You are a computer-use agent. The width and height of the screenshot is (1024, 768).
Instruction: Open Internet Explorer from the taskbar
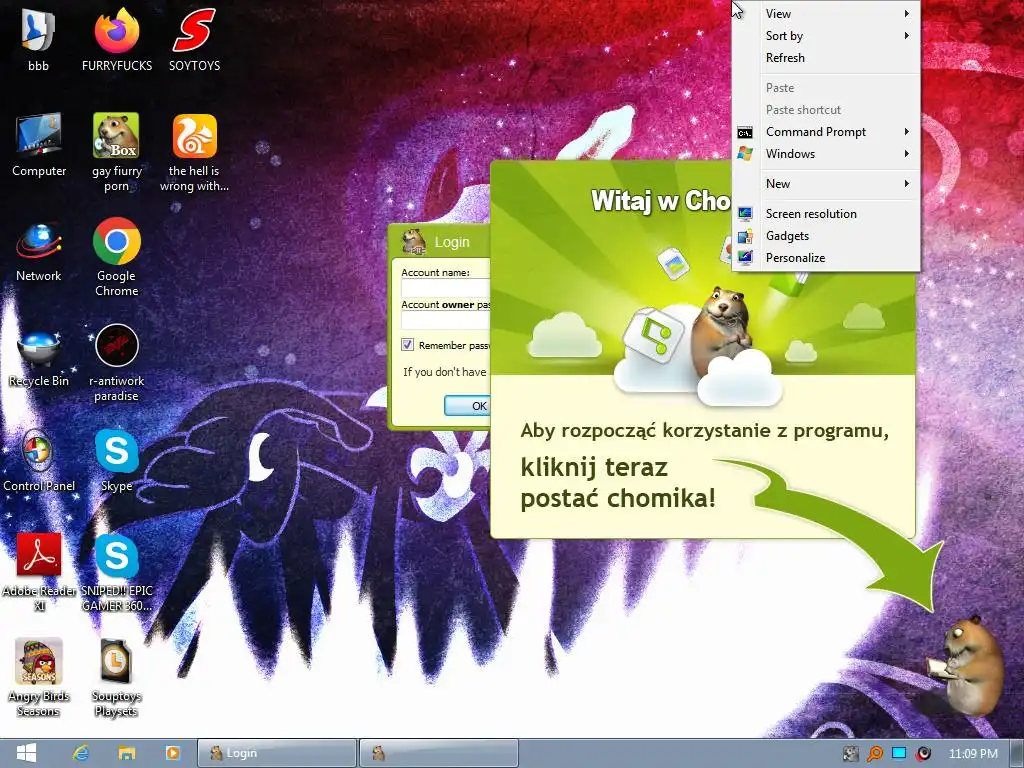tap(81, 753)
